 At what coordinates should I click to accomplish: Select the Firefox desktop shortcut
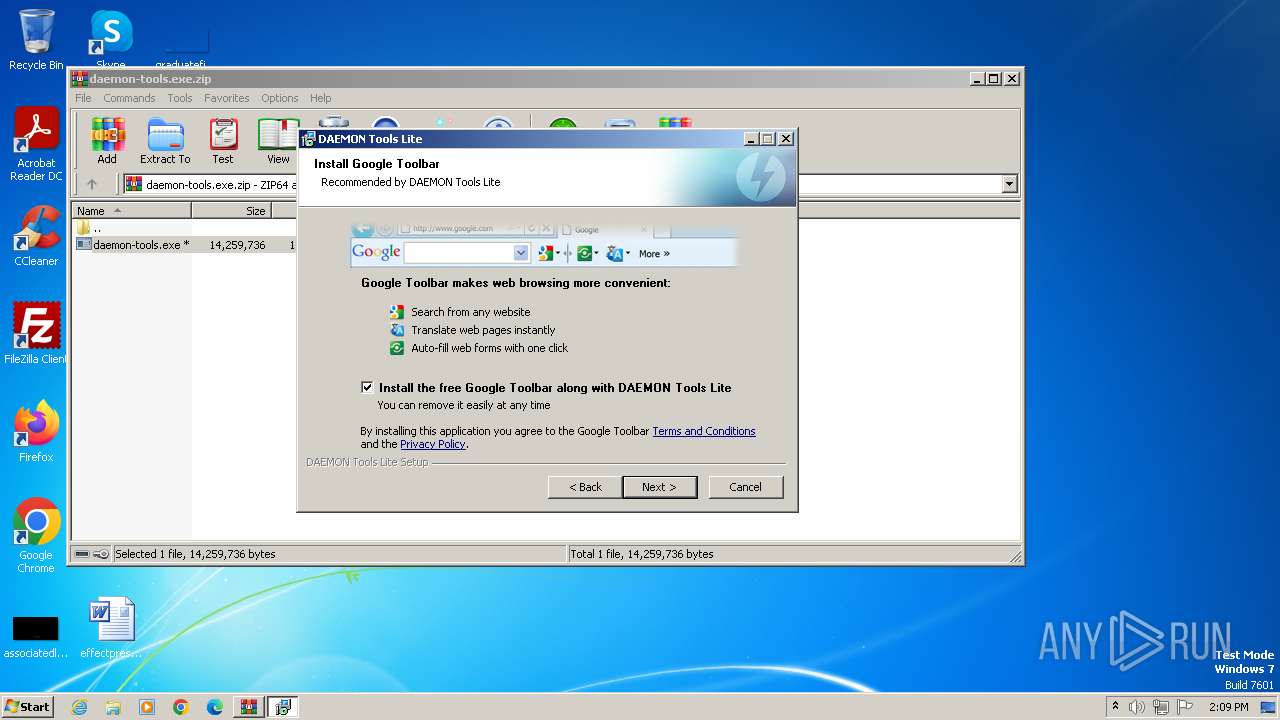pyautogui.click(x=36, y=431)
